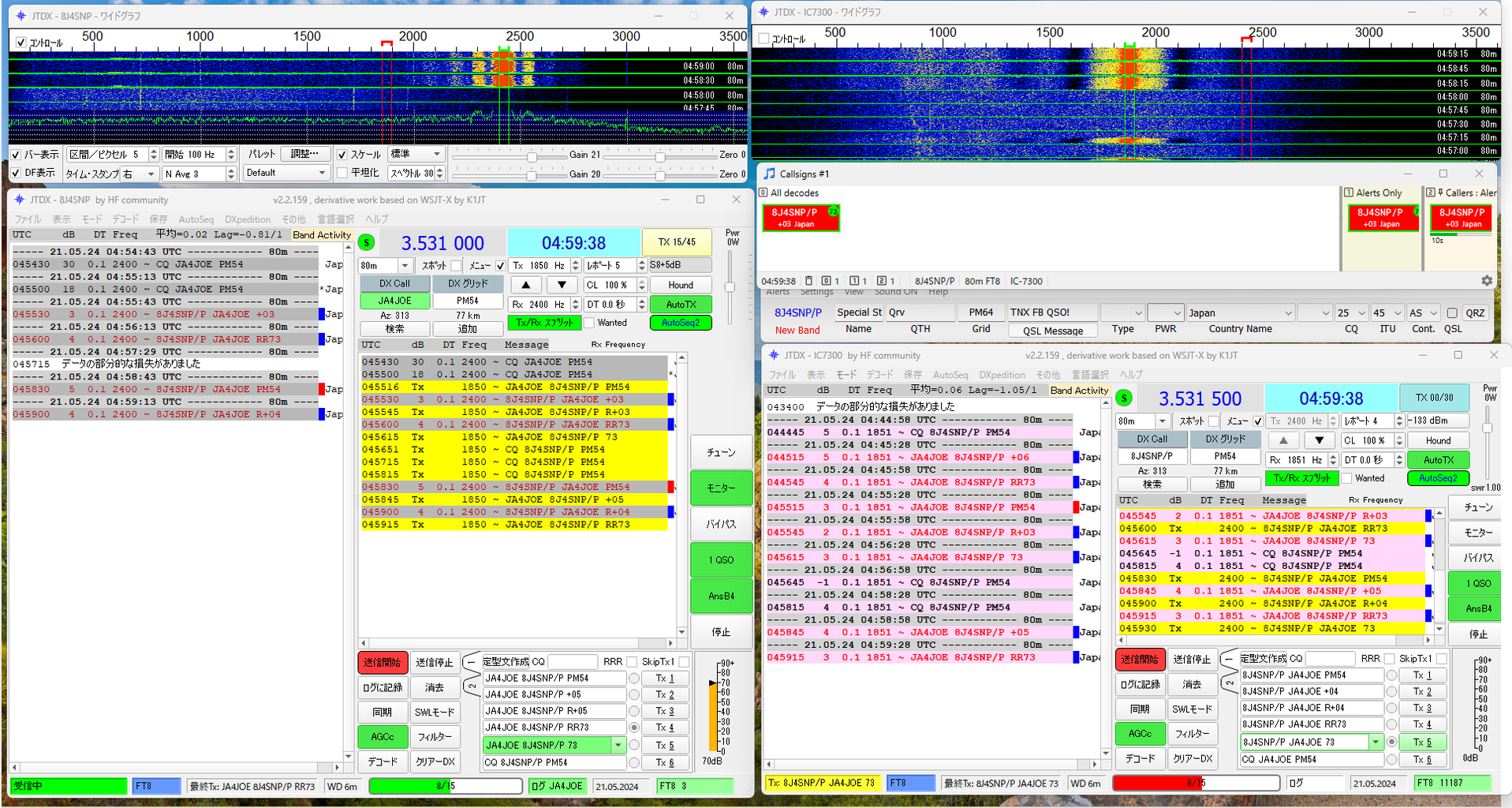Click the N Avg 3 spinner in wide graph
Image resolution: width=1512 pixels, height=808 pixels.
point(199,174)
